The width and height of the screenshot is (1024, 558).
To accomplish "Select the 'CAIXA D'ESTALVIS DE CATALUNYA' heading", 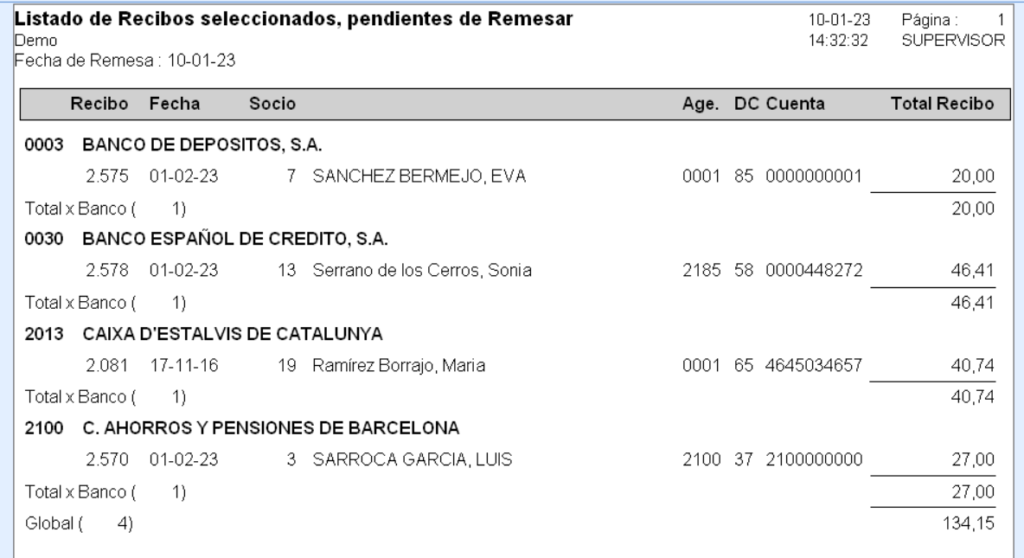I will 232,334.
